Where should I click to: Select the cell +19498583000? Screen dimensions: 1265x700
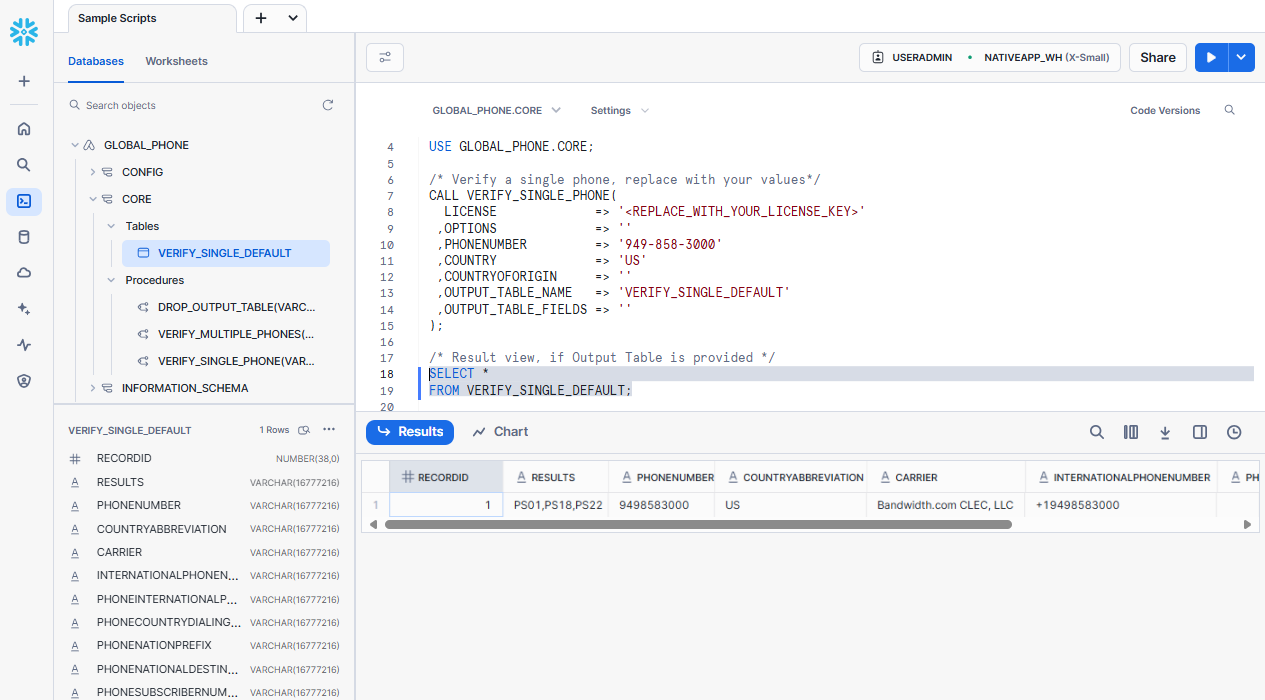[x=1120, y=505]
